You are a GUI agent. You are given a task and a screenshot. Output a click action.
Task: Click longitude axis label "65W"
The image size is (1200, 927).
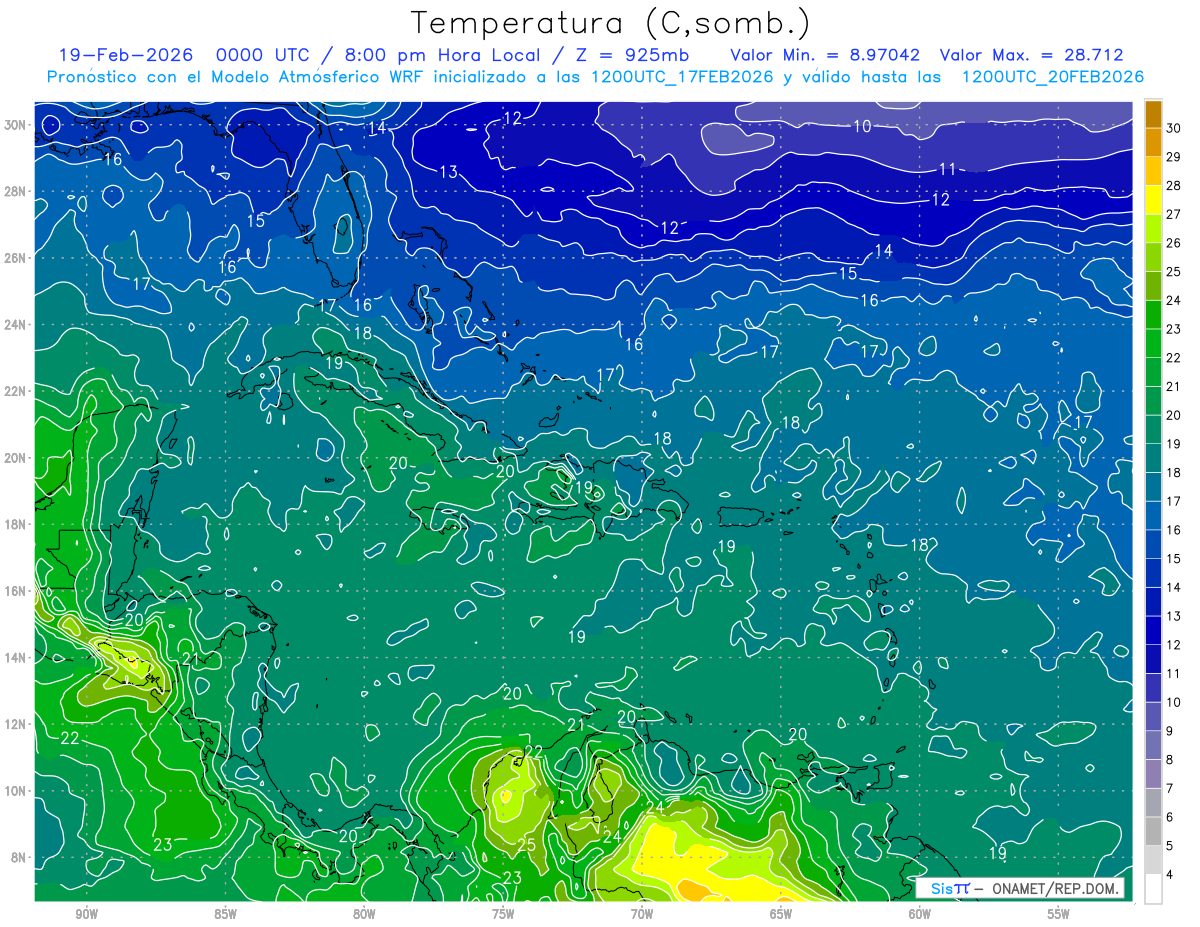781,914
